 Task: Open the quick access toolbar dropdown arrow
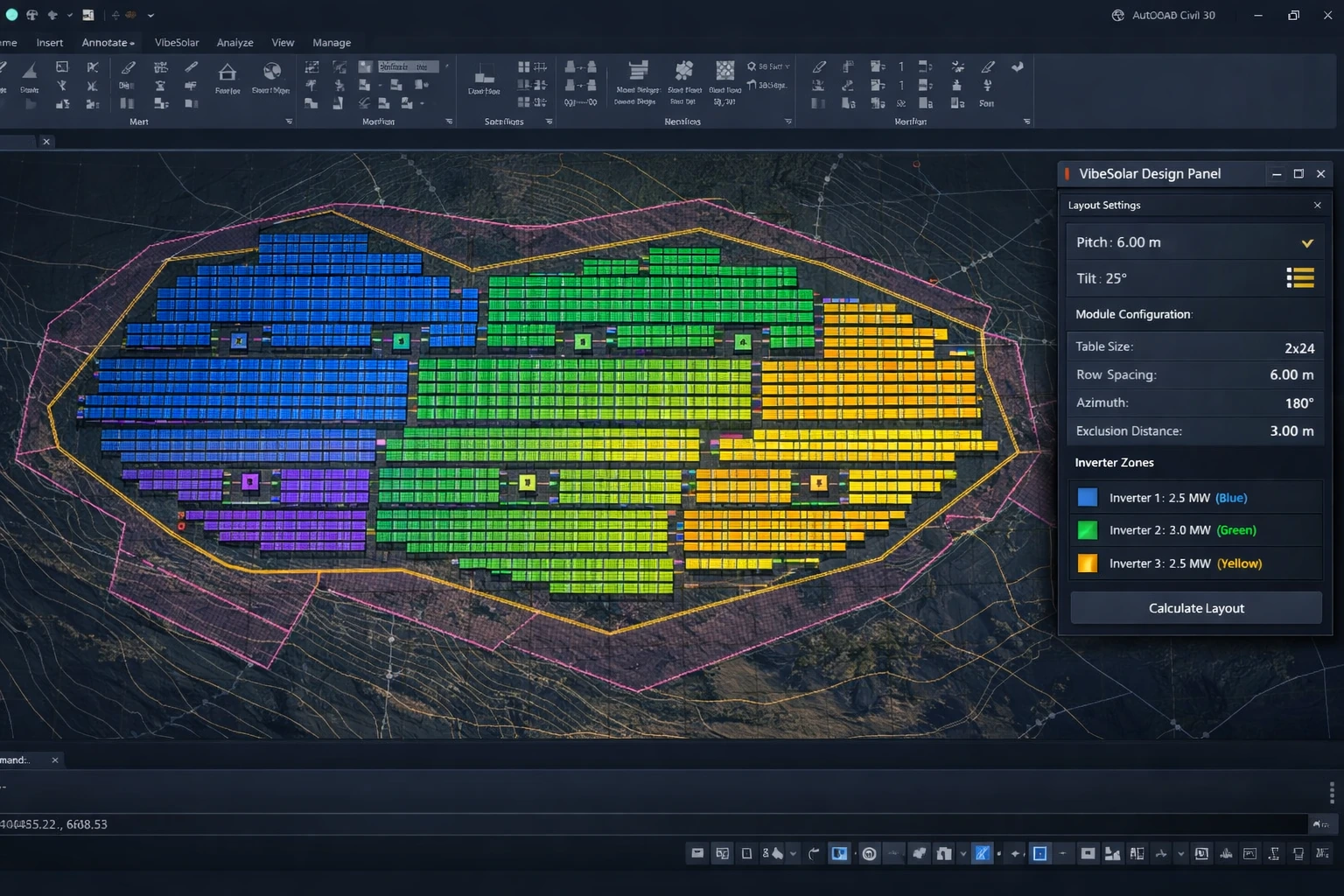point(150,16)
